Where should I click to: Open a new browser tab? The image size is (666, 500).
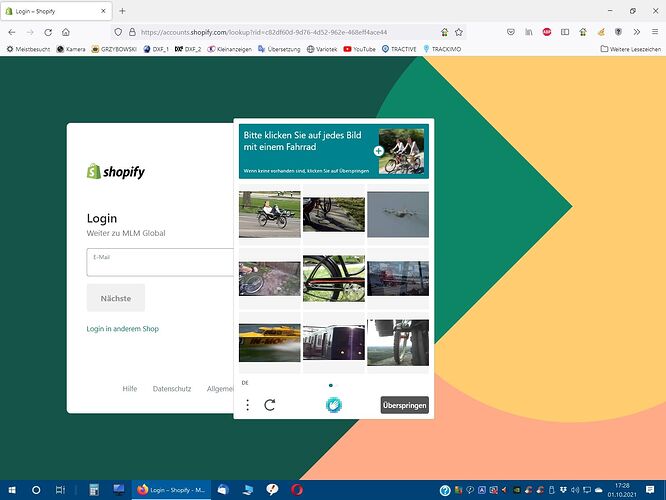(x=122, y=11)
